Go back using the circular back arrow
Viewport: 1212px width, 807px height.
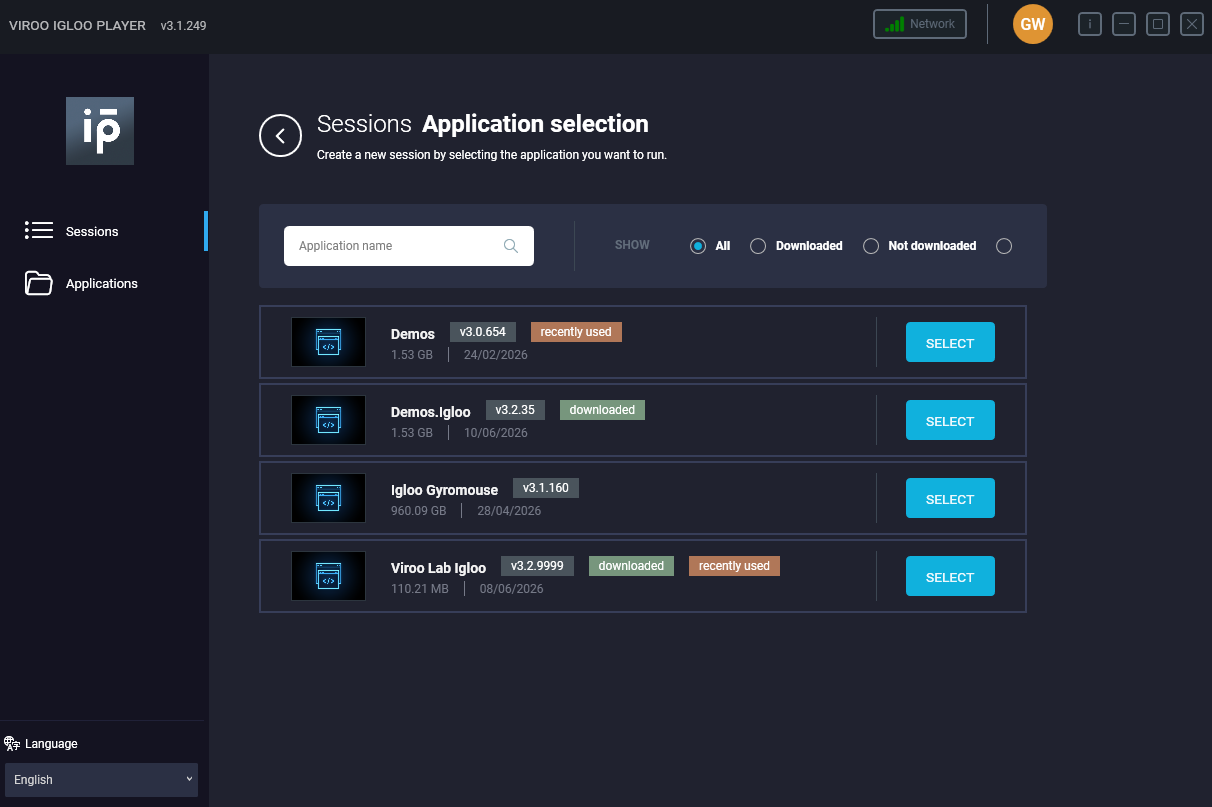coord(280,136)
